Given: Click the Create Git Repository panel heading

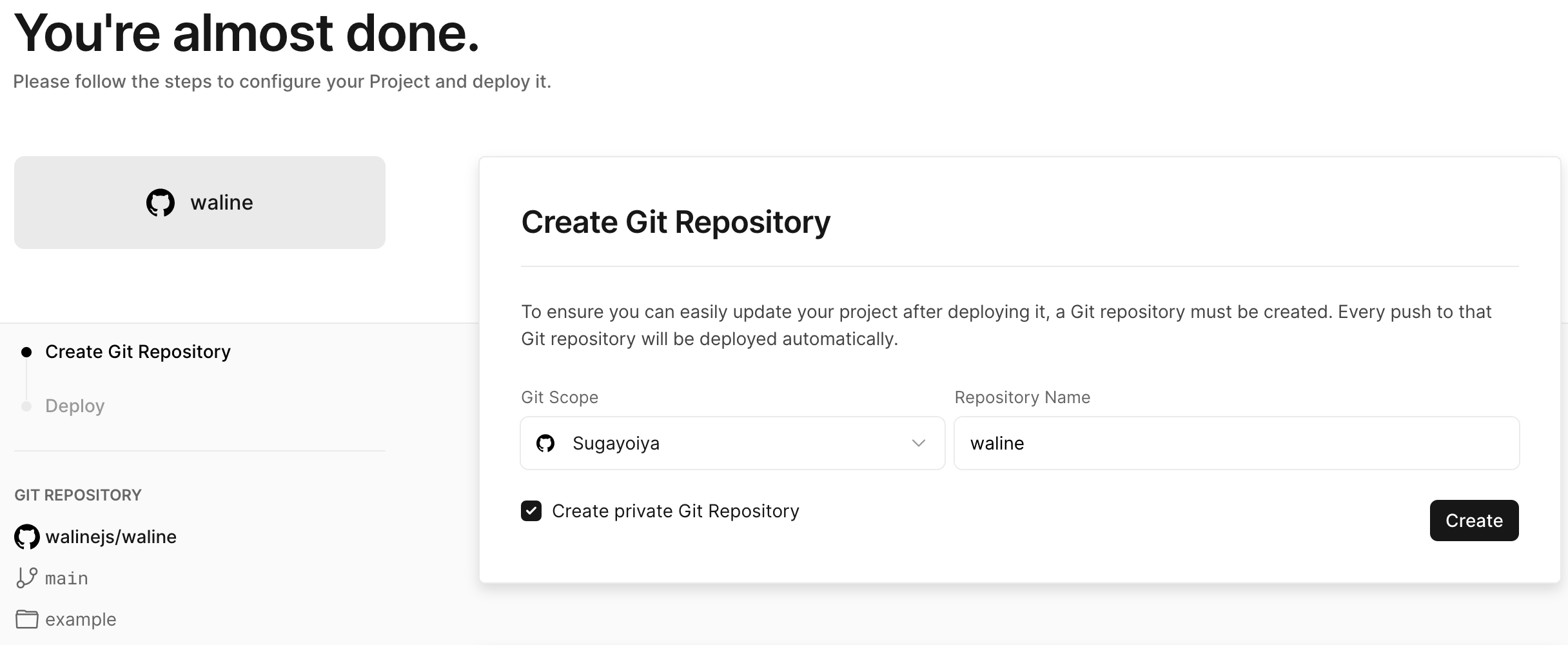Looking at the screenshot, I should coord(676,222).
